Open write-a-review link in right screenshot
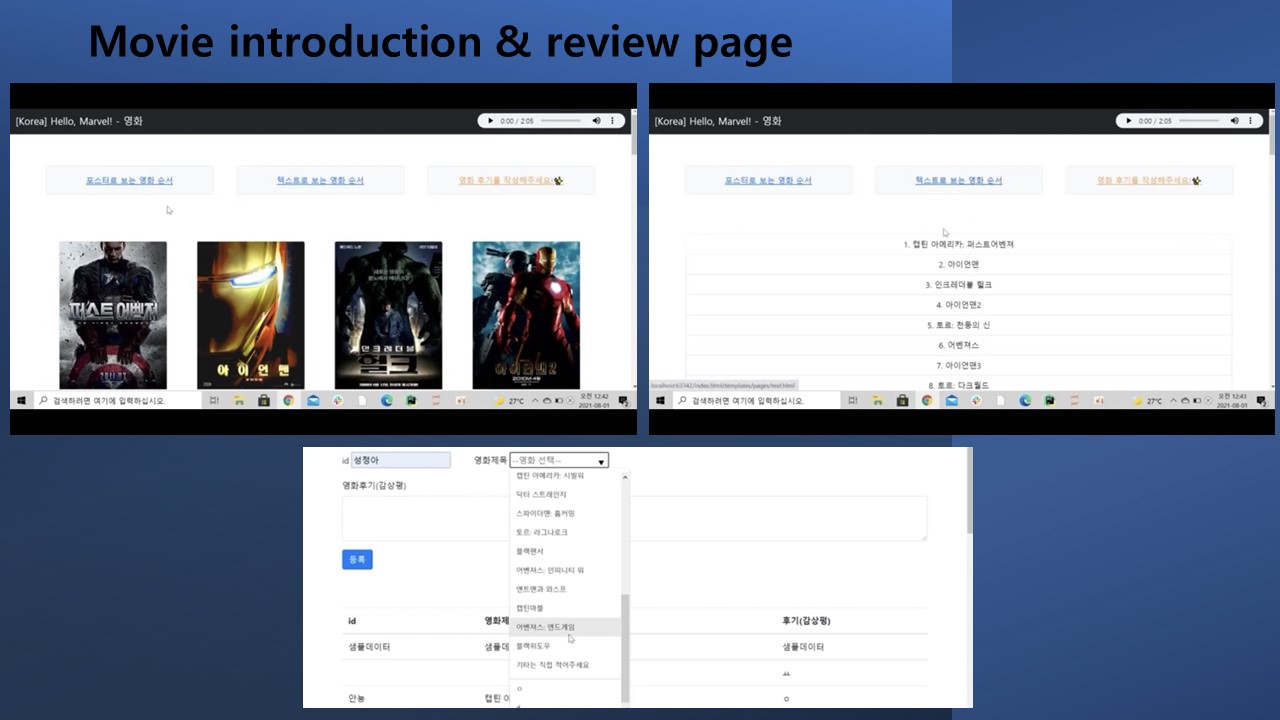The image size is (1280, 720). tap(1149, 181)
